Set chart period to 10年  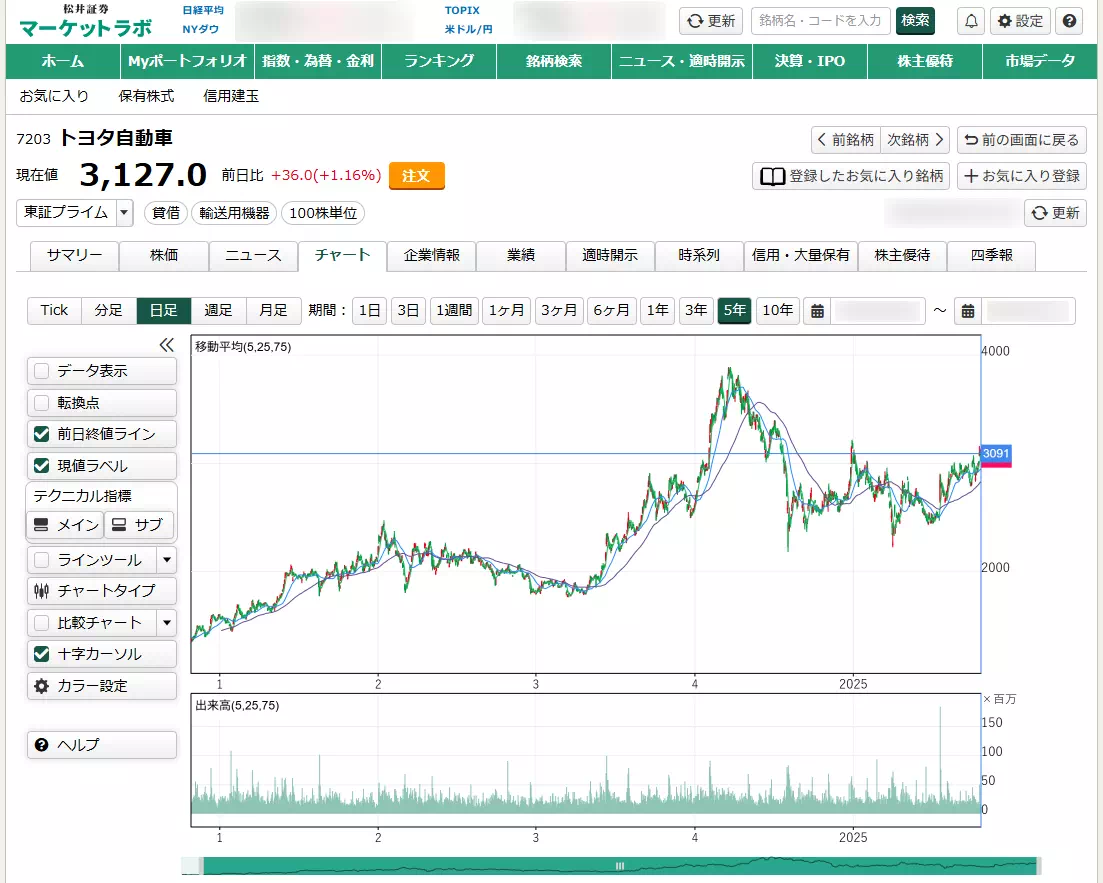coord(777,310)
